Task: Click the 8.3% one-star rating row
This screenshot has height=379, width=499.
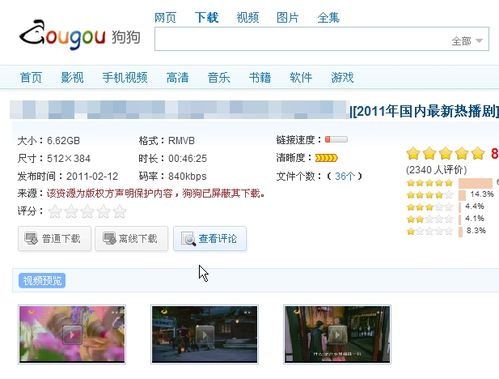Action: click(446, 231)
